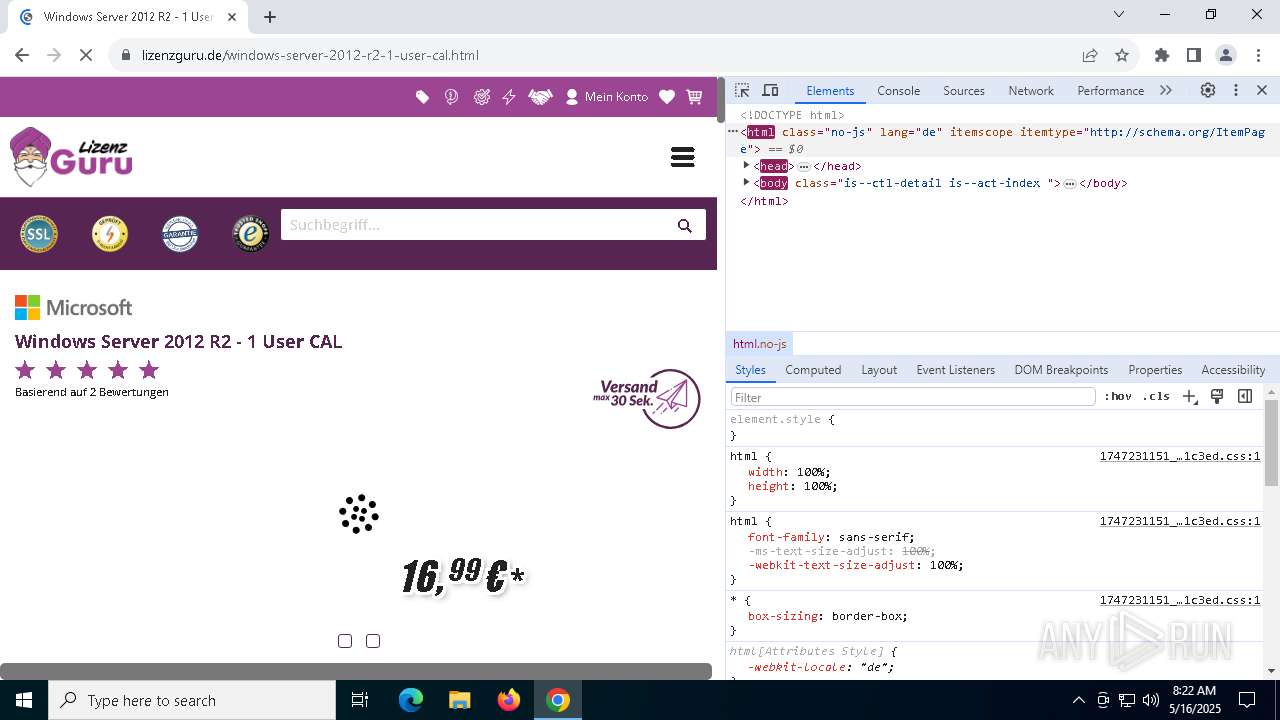The width and height of the screenshot is (1280, 720).
Task: Go back in Chrome
Action: click(22, 55)
